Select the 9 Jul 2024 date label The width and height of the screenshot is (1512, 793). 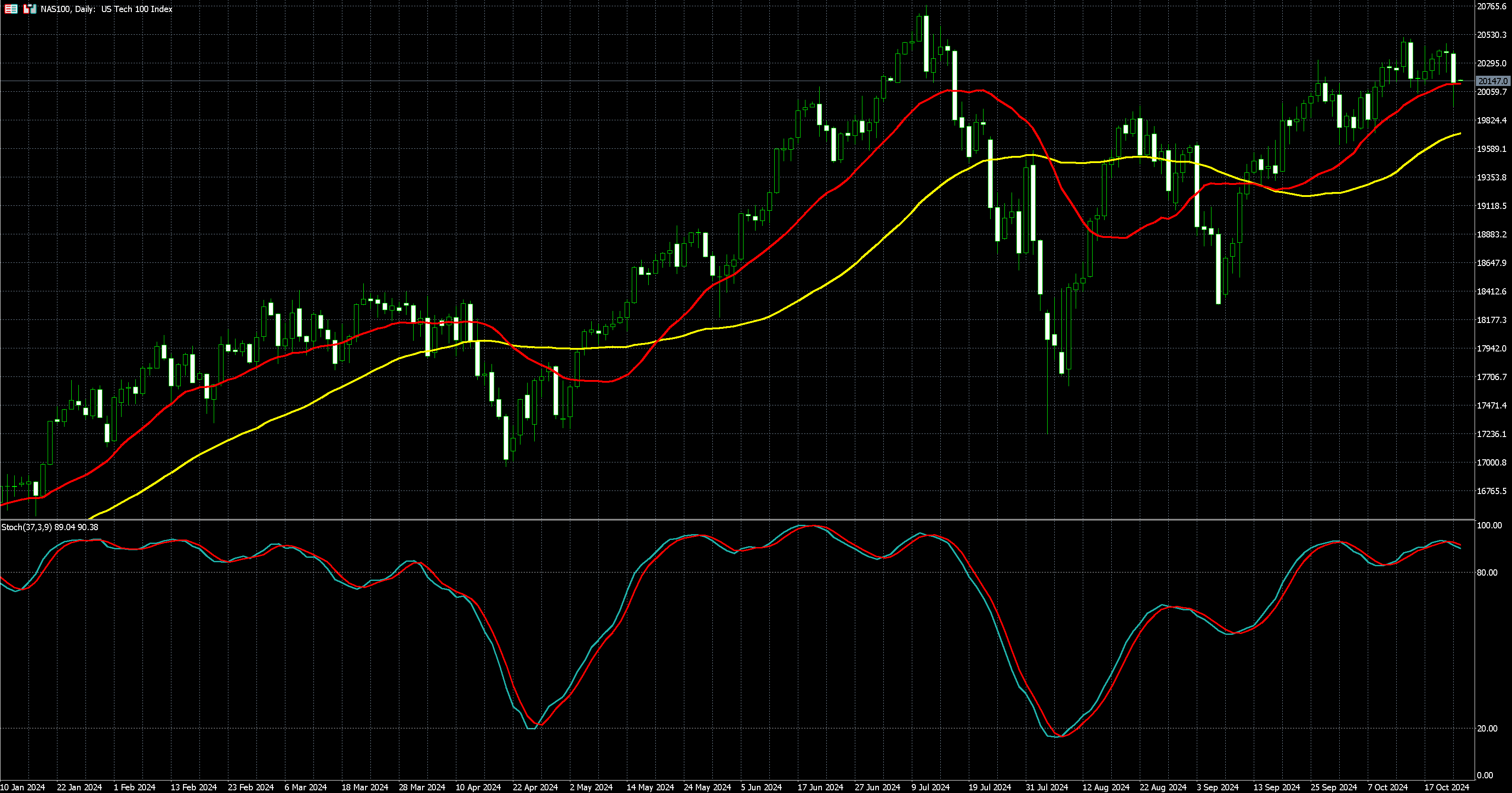931,787
